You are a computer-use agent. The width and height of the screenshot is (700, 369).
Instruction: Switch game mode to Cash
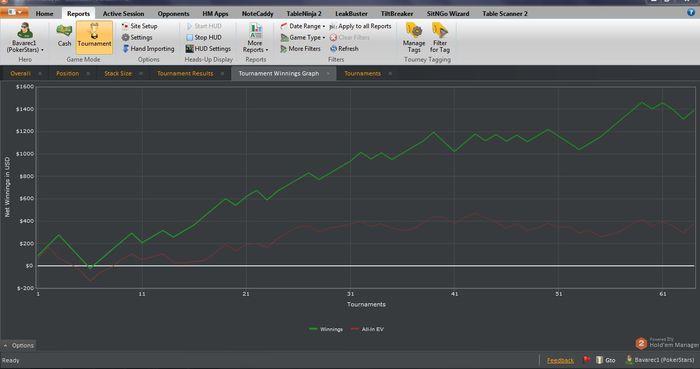(64, 35)
